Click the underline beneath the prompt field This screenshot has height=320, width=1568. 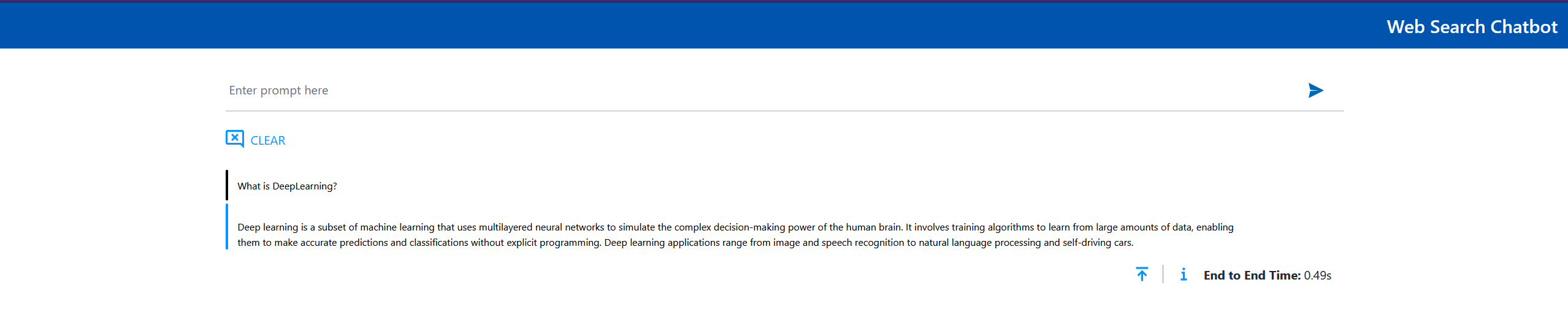tap(784, 111)
